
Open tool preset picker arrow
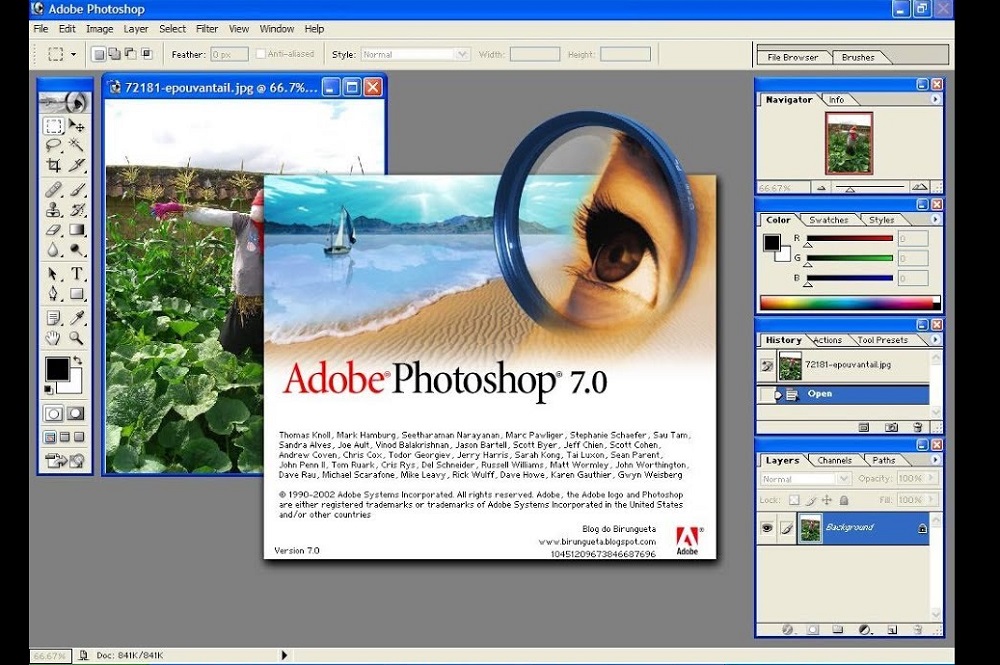[x=73, y=55]
